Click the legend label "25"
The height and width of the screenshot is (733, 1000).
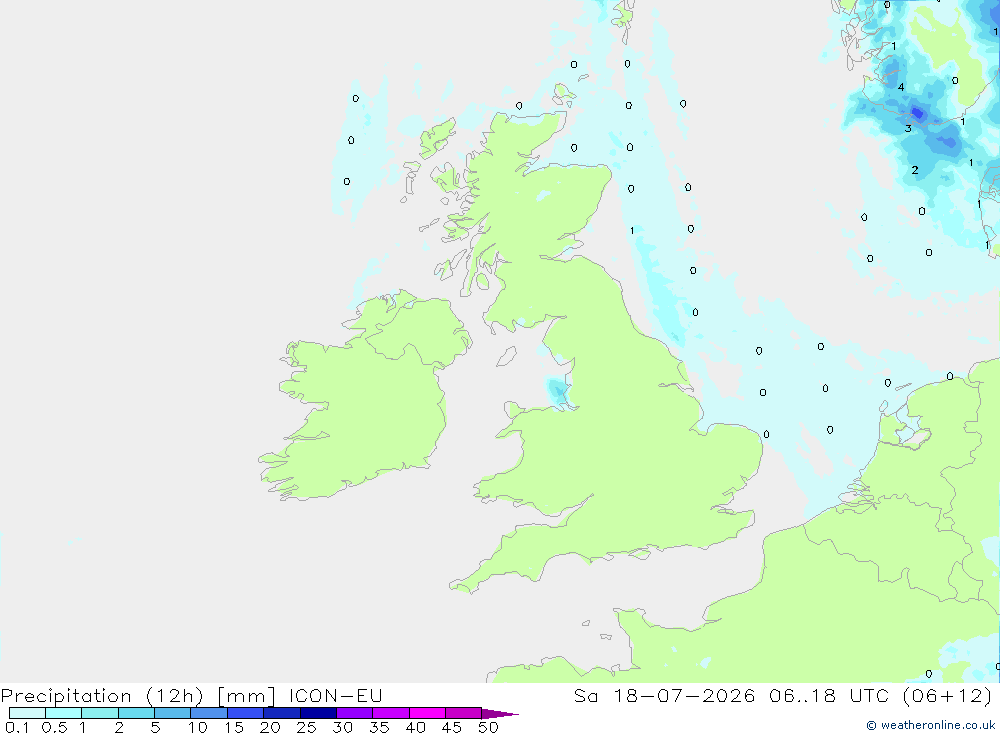pyautogui.click(x=306, y=727)
